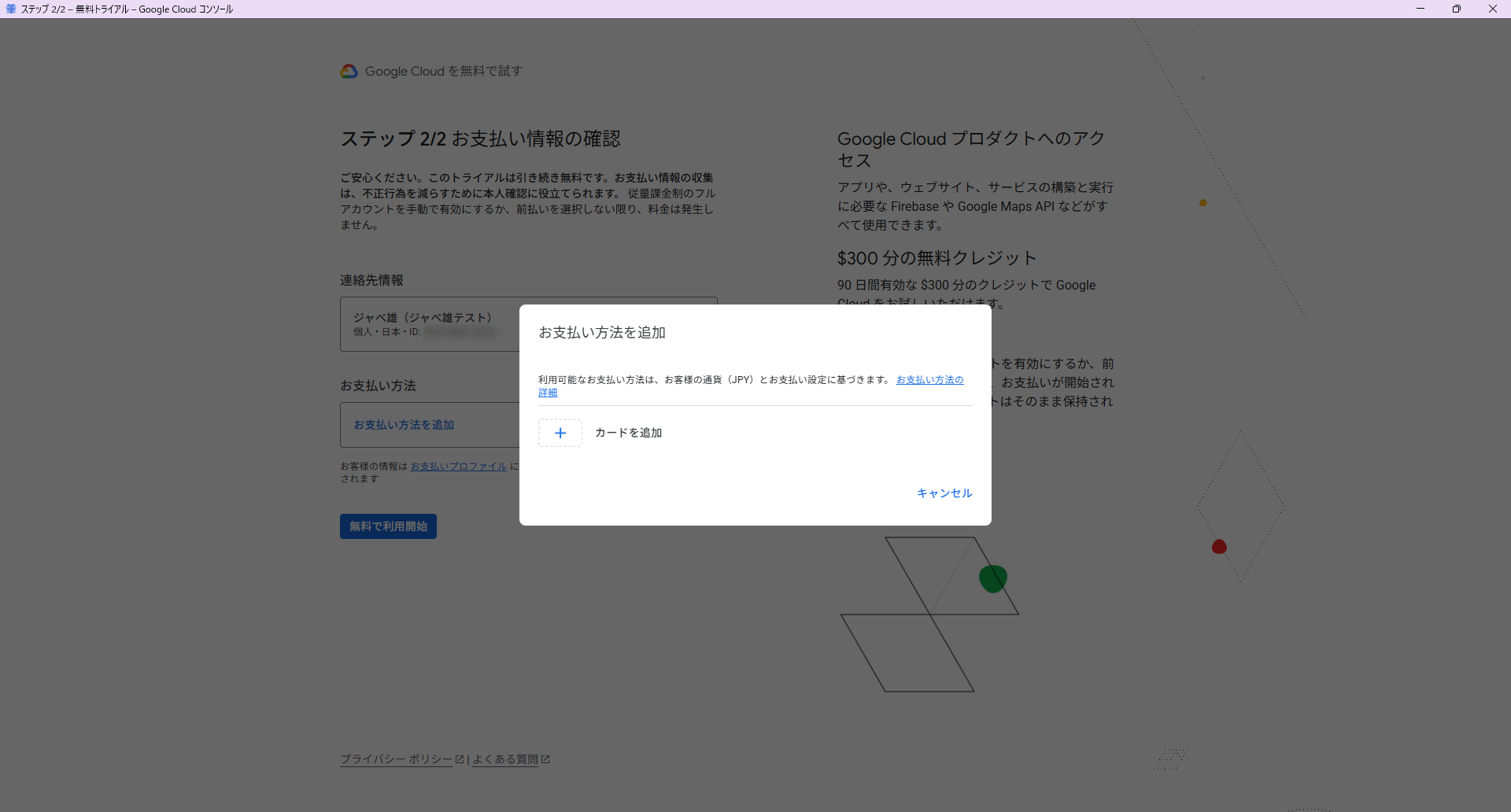1511x812 pixels.
Task: Click external-link icon beside よくある質問
Action: 545,759
